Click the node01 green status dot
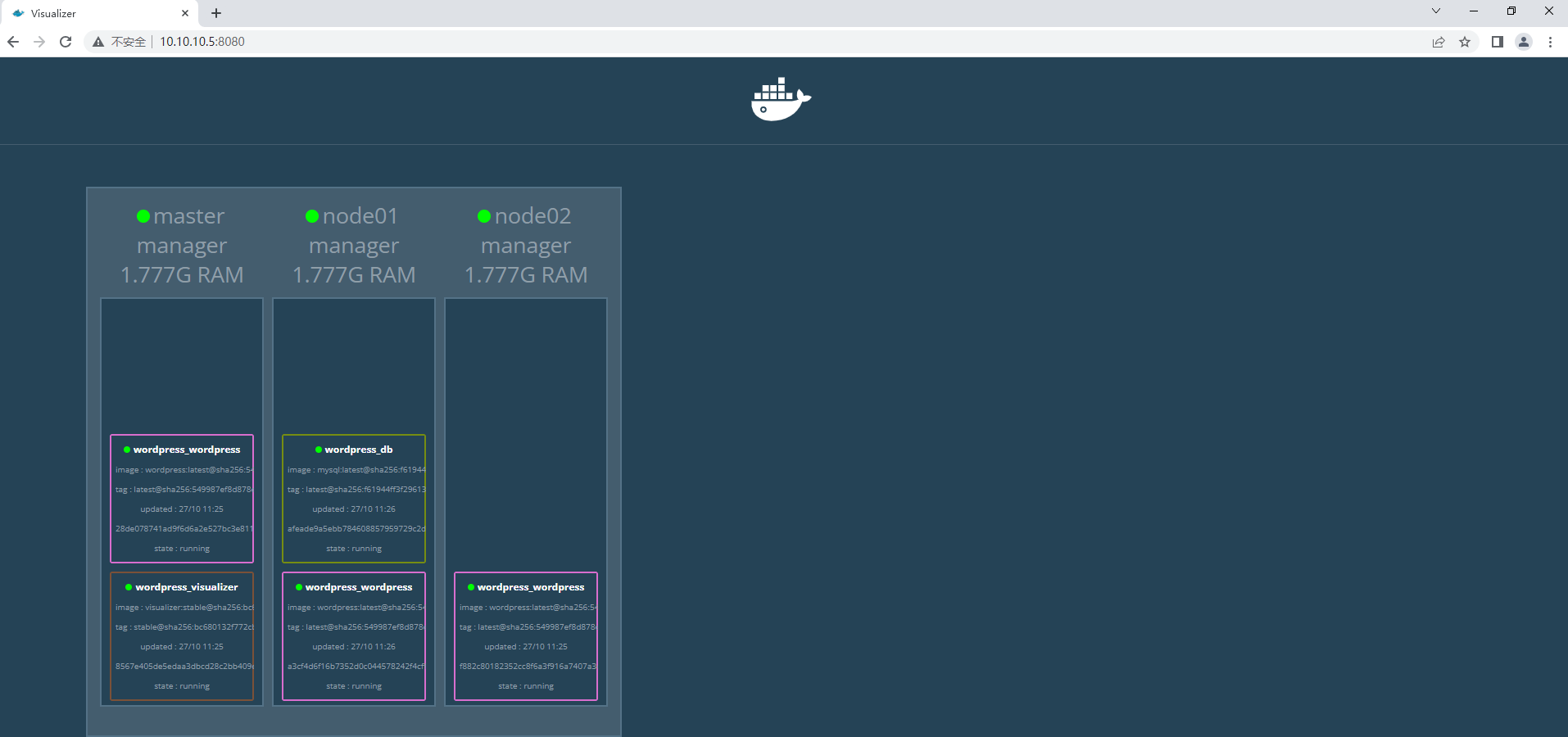 [312, 216]
